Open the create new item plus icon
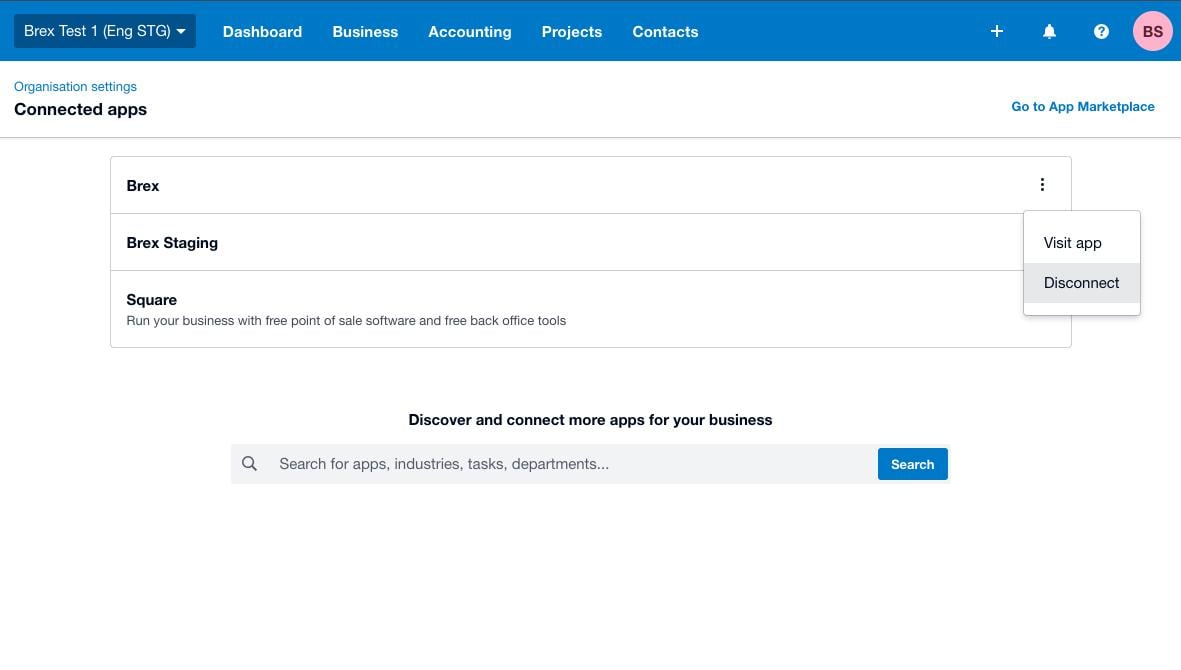 tap(996, 31)
